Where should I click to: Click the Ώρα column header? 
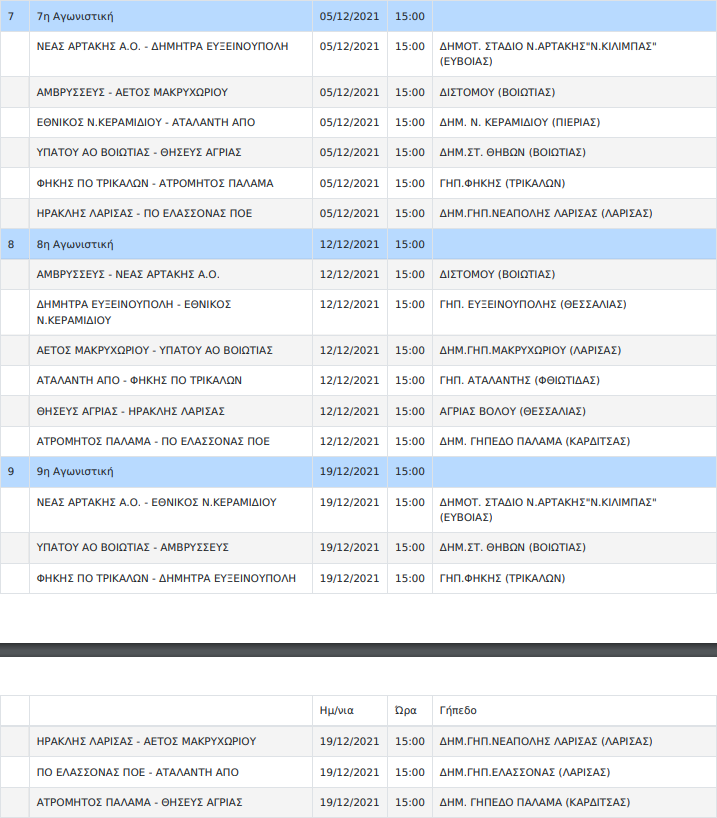405,711
